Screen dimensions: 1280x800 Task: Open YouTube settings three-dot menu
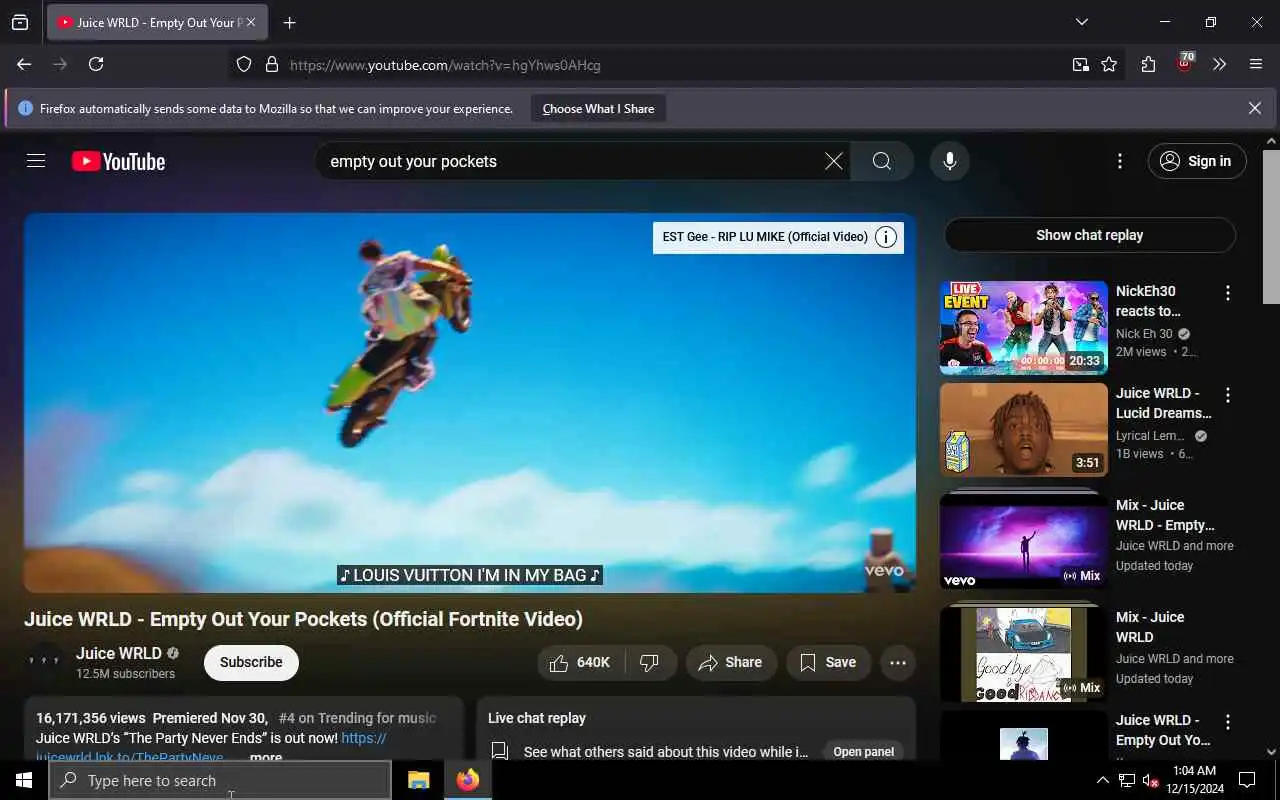1119,161
